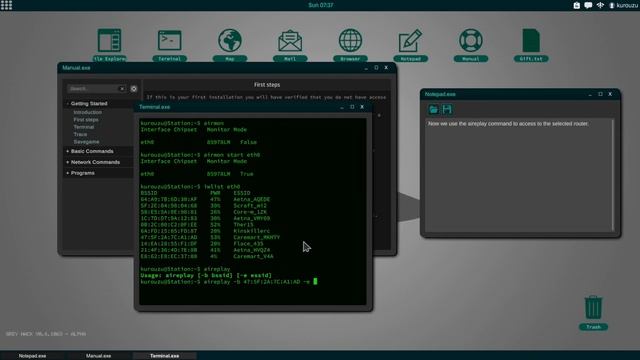Open the File Explorer desktop icon

click(109, 45)
